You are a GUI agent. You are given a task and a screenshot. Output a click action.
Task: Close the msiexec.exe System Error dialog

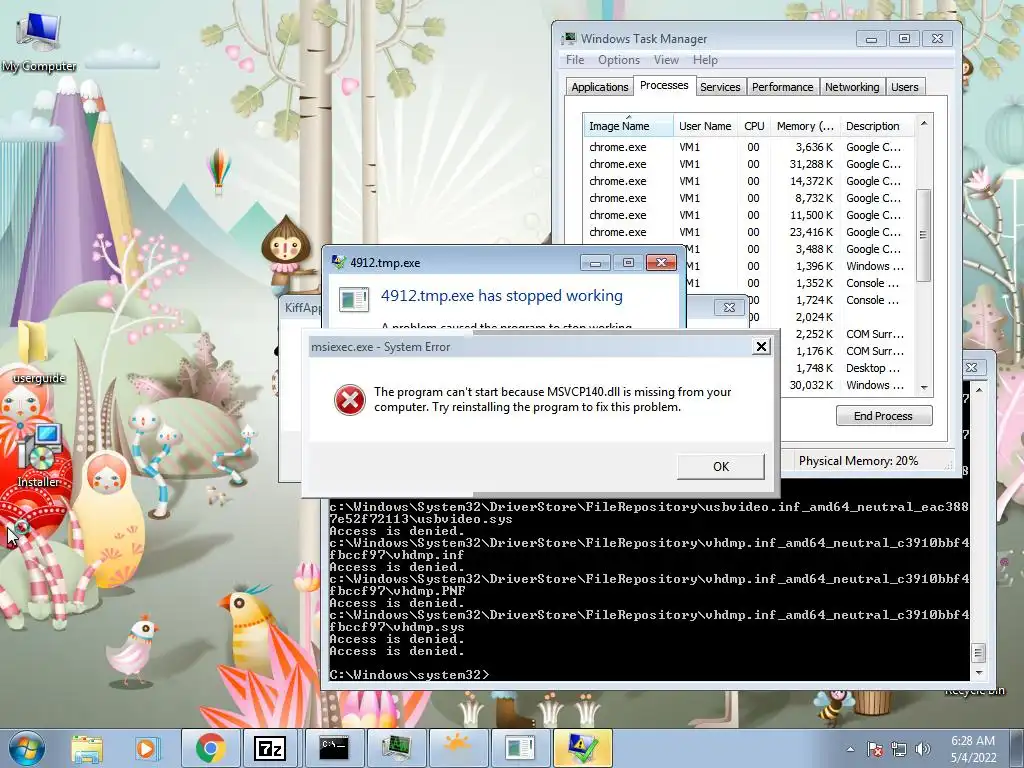761,347
